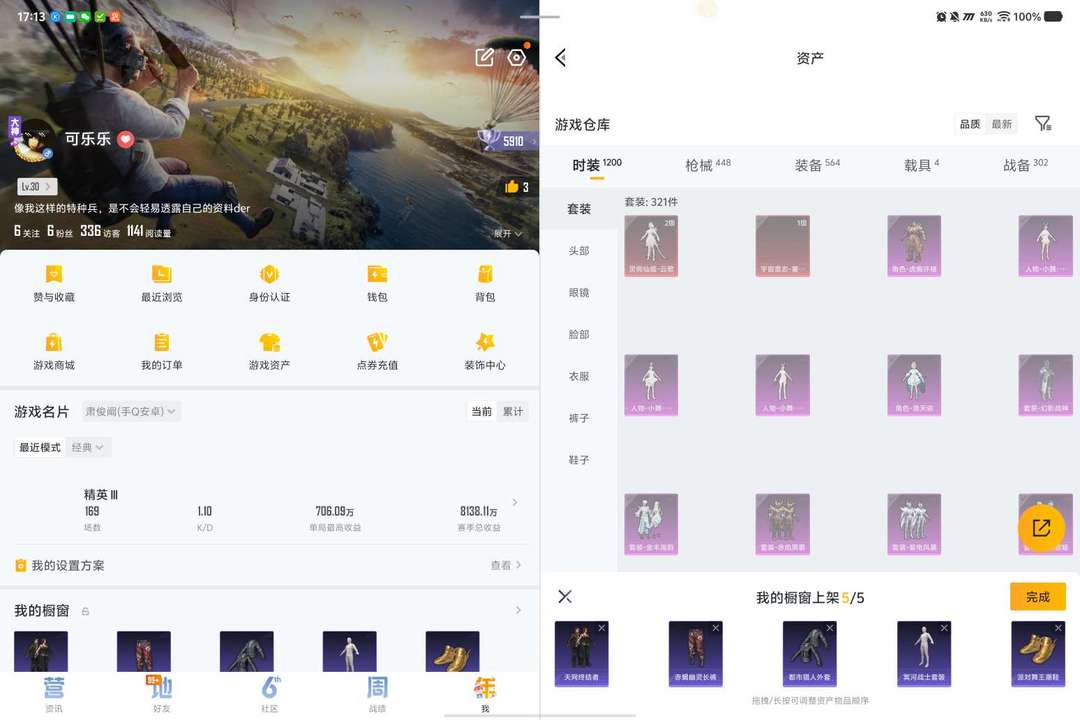1080x720 pixels.
Task: Open 赞与收藏 icon
Action: coord(54,274)
